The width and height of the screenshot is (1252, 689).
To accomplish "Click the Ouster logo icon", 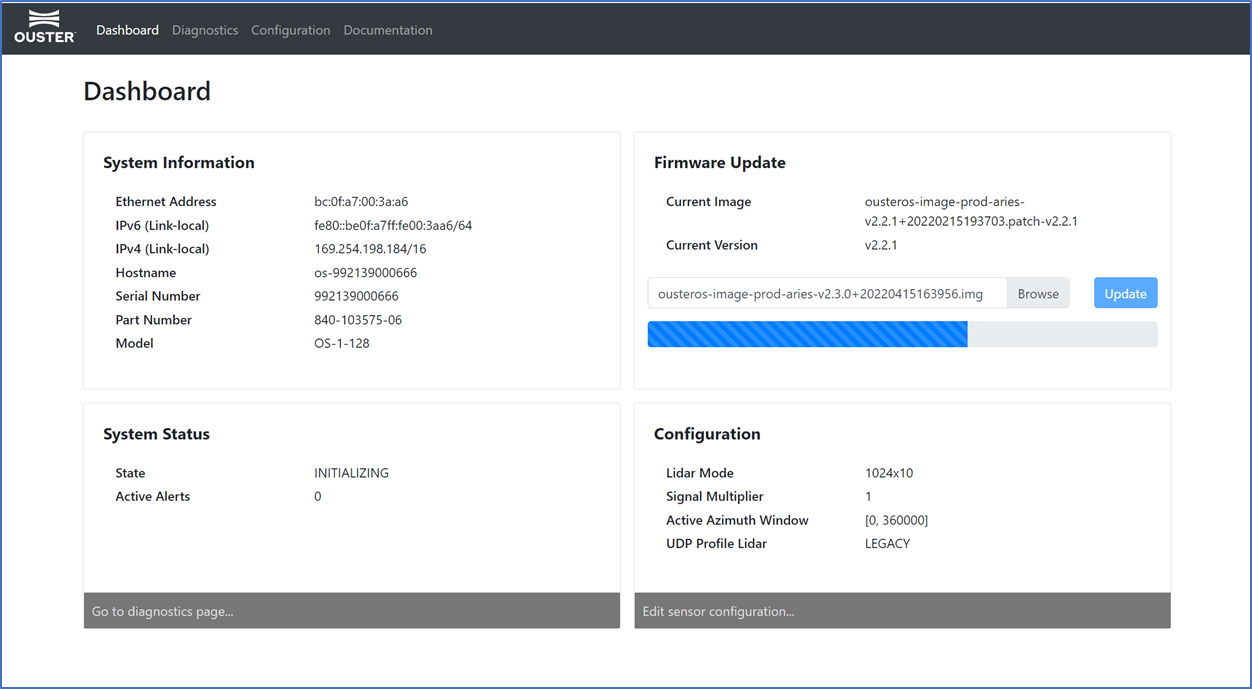I will pos(45,27).
